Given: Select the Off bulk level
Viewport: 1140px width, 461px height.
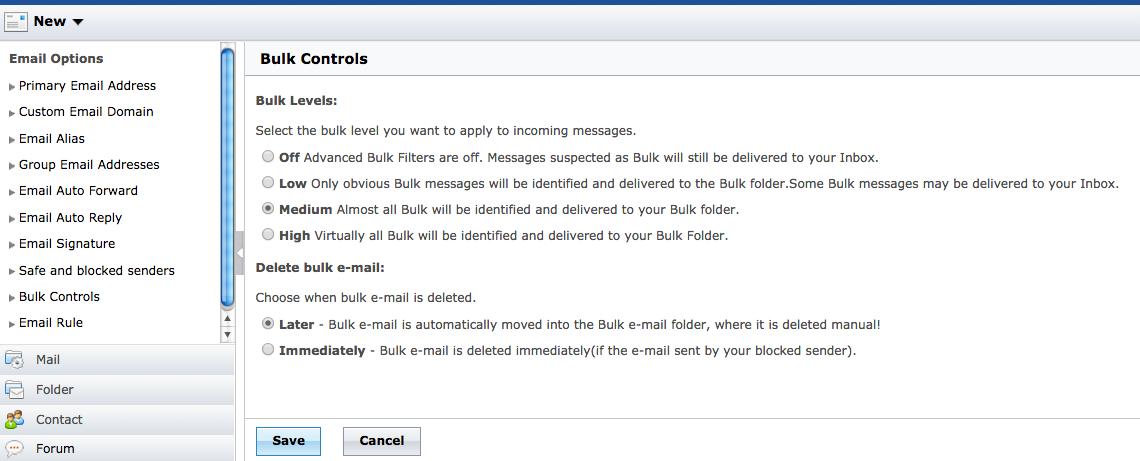Looking at the screenshot, I should pos(267,157).
